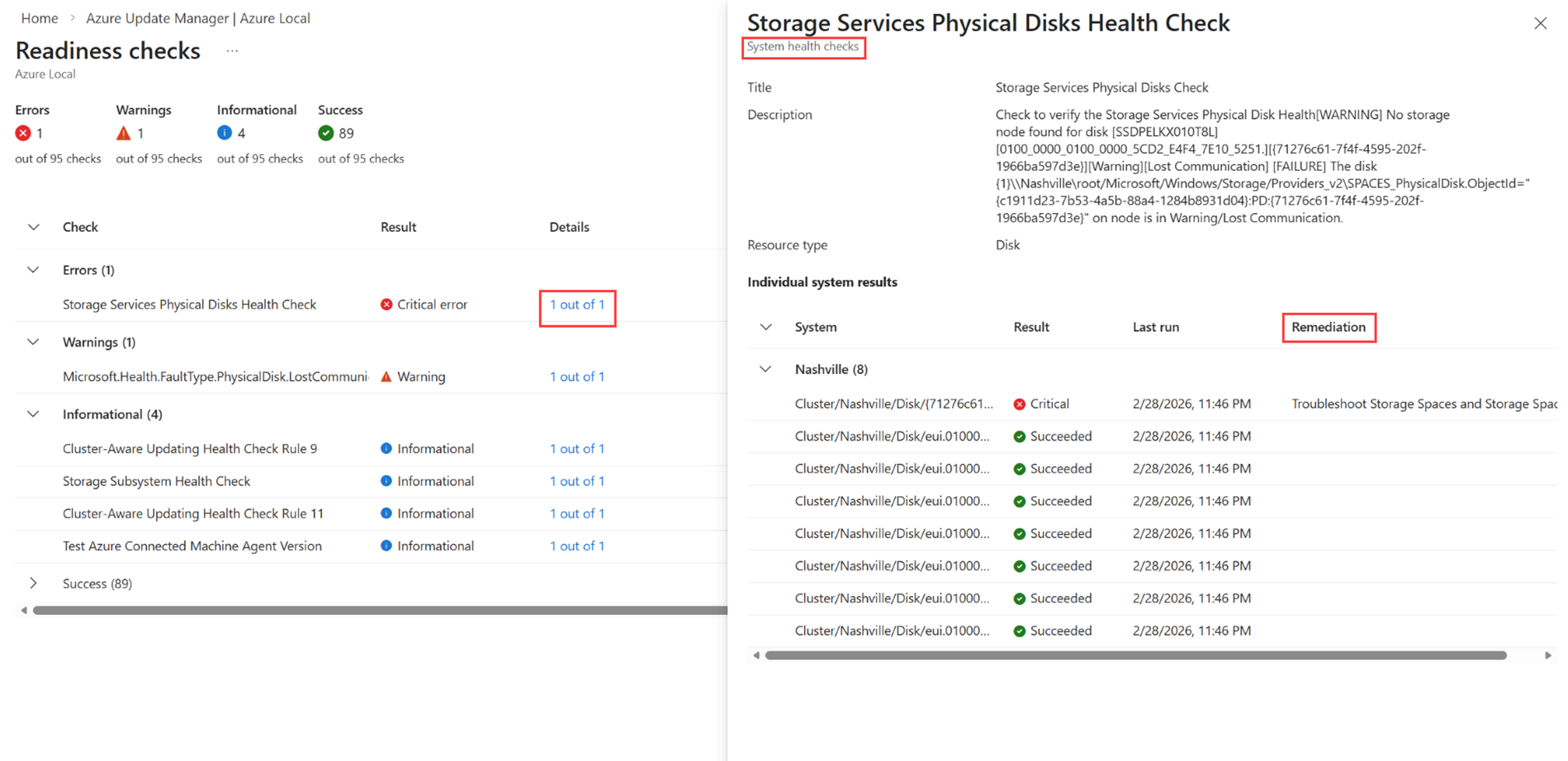This screenshot has width=1568, height=761.
Task: Collapse the Nashville (8) system group
Action: tap(765, 369)
